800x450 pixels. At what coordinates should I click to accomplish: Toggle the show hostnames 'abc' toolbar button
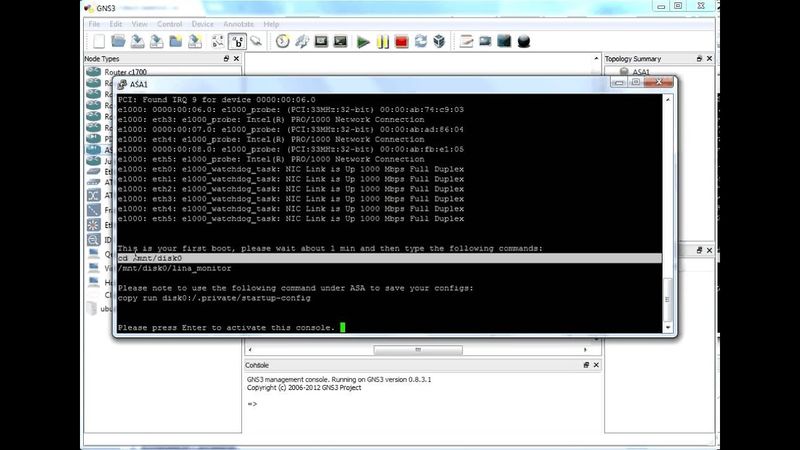point(237,41)
